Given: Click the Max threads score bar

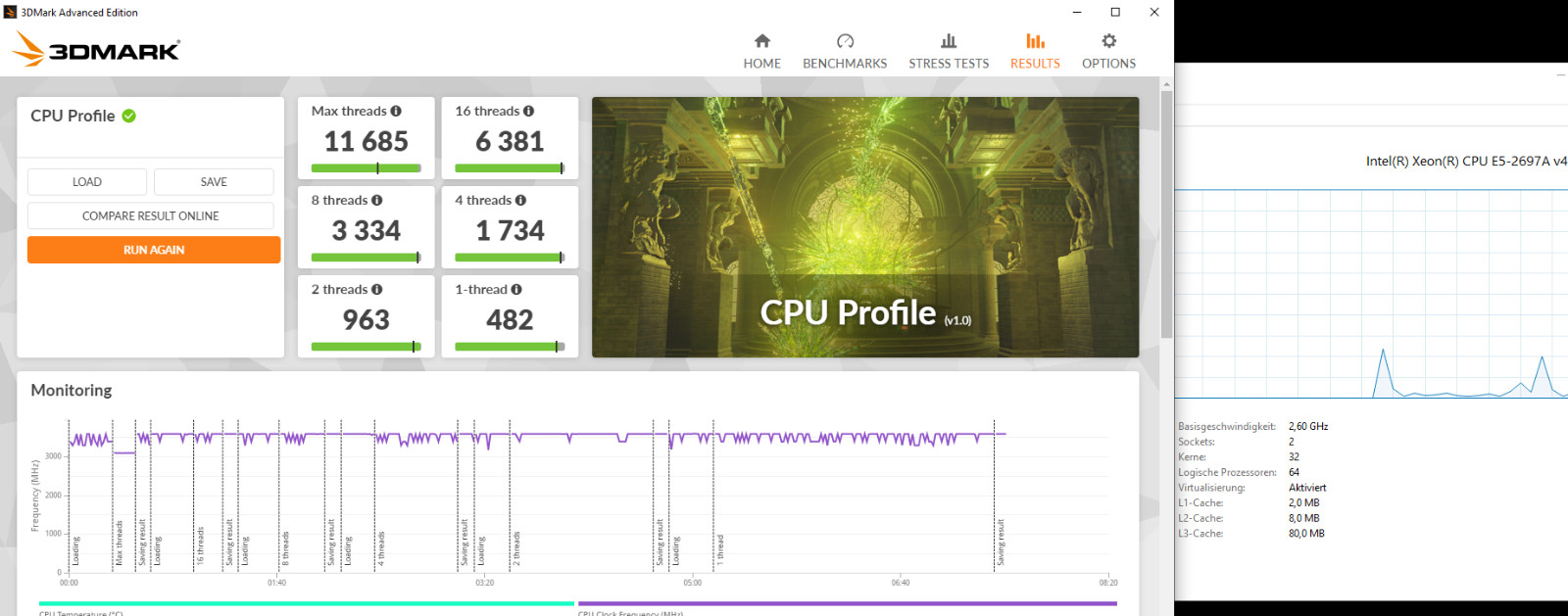Looking at the screenshot, I should (366, 168).
